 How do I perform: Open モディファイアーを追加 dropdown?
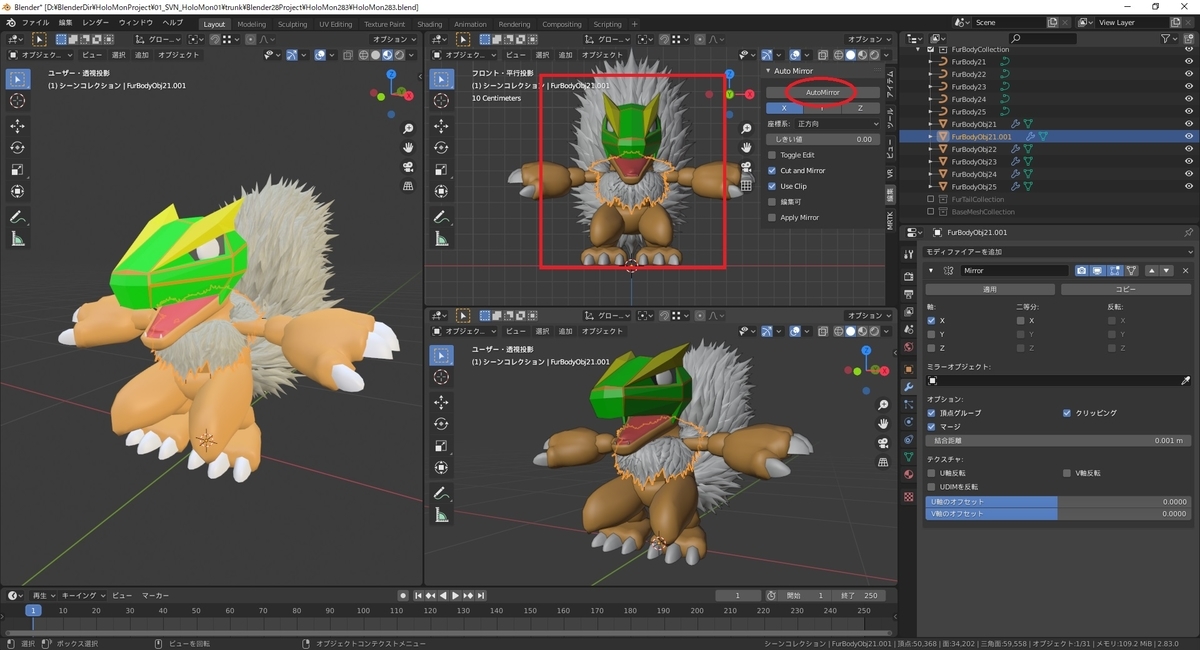coord(1058,252)
